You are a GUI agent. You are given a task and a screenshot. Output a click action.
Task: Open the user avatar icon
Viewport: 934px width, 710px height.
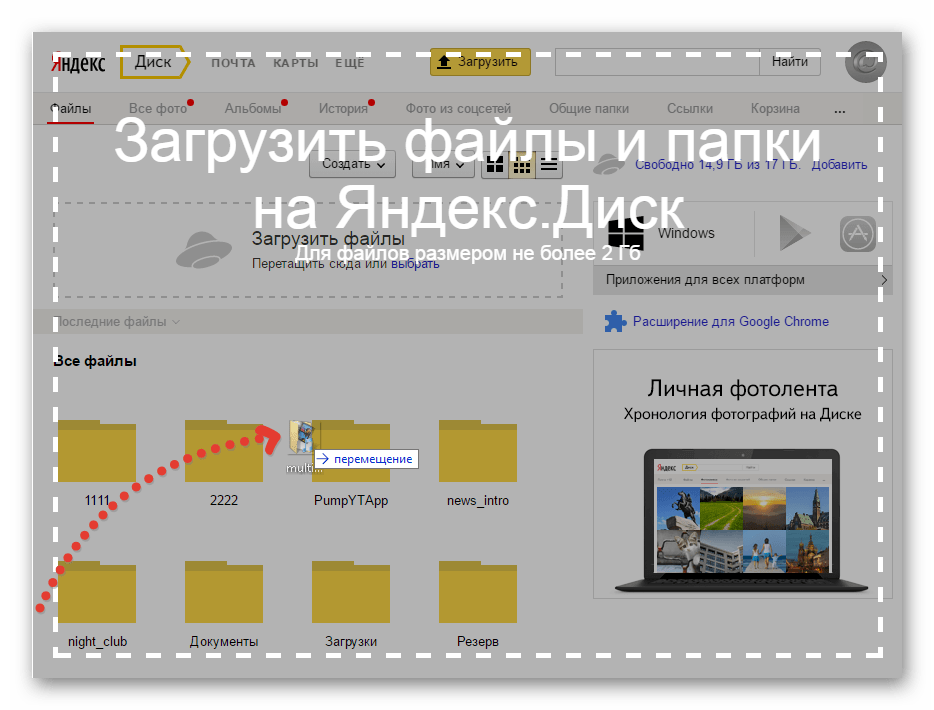[864, 61]
